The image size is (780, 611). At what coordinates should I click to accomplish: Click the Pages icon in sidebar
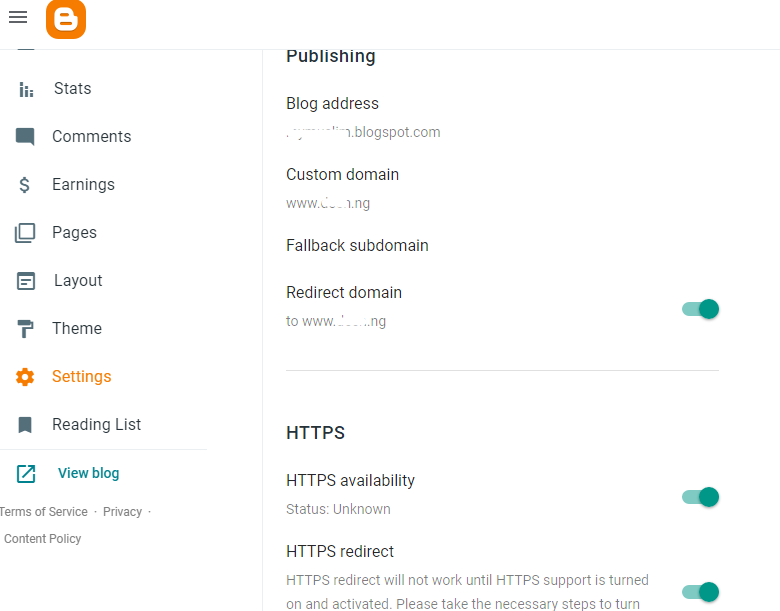tap(25, 233)
